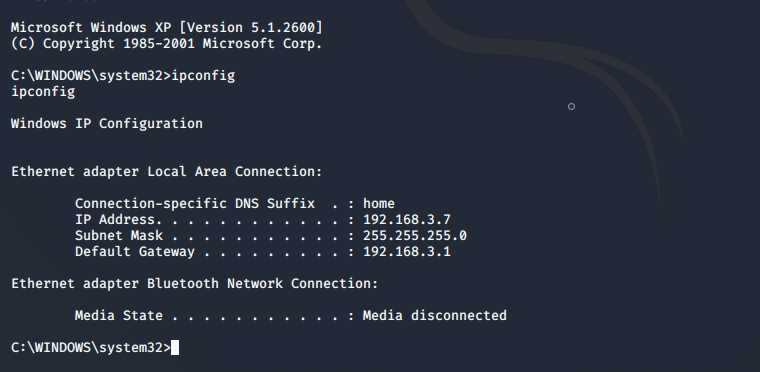Click the blinking cursor block at the prompt
The image size is (760, 372).
(175, 348)
